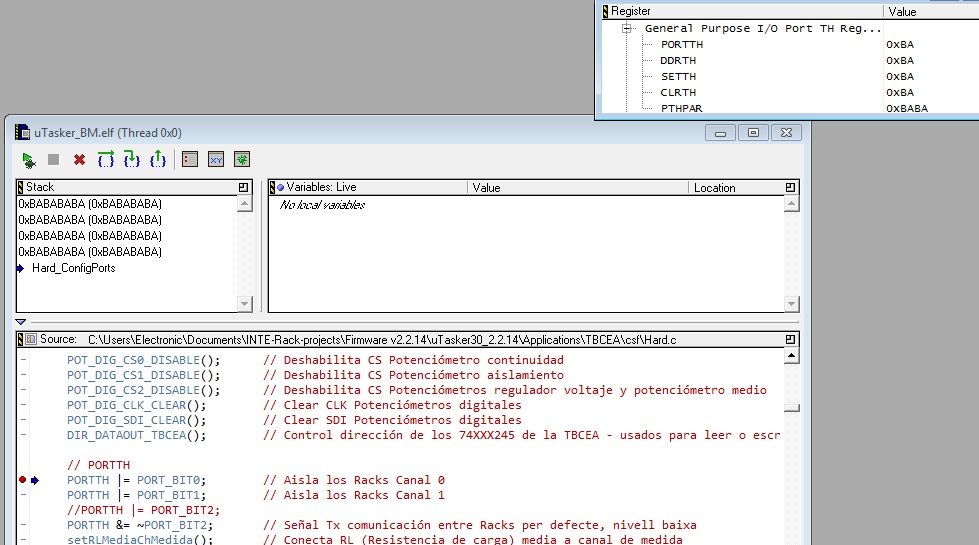This screenshot has height=545, width=979.
Task: Set breakpoint at POT_DIG_SDI_CLEAR line marker
Action: pyautogui.click(x=23, y=420)
